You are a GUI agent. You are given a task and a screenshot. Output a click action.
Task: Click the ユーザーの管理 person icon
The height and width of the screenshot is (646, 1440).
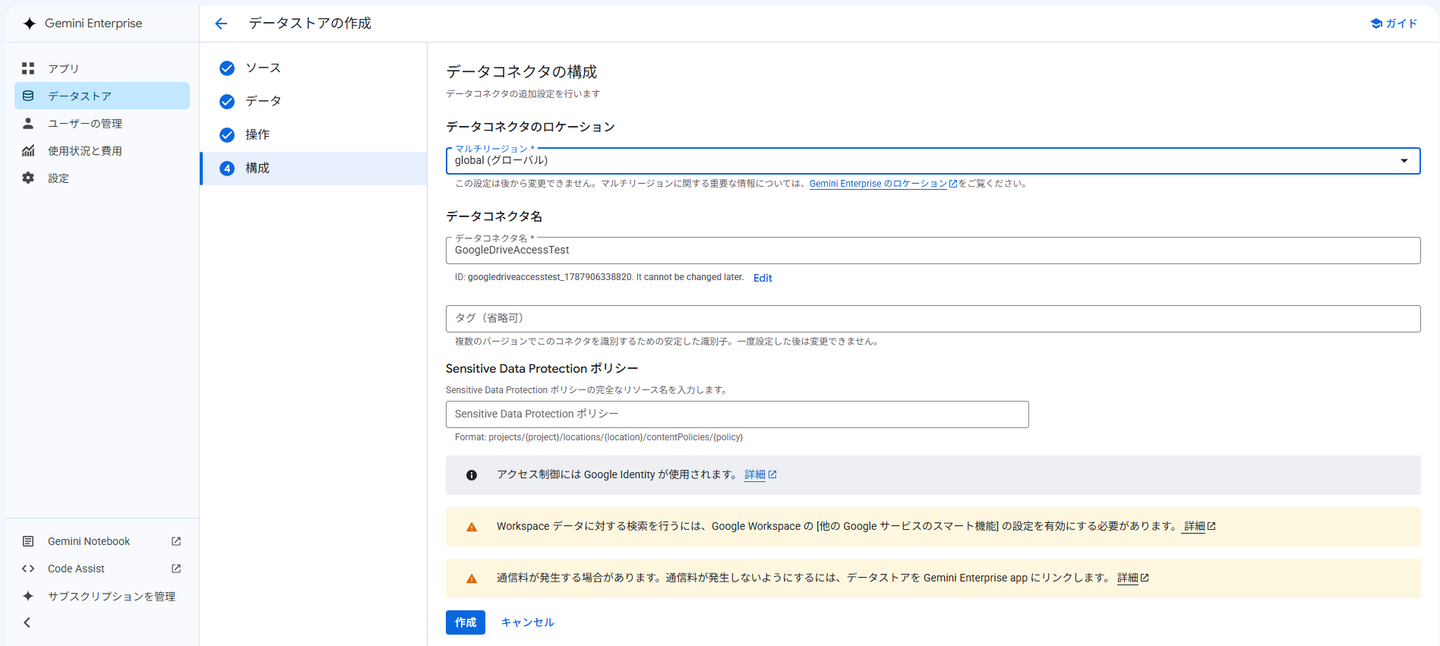click(28, 123)
